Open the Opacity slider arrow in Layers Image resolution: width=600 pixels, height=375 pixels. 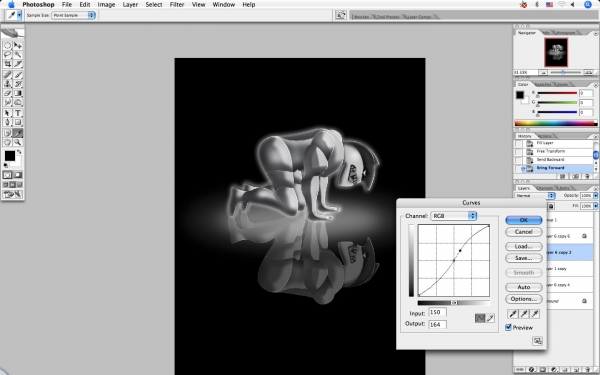595,196
